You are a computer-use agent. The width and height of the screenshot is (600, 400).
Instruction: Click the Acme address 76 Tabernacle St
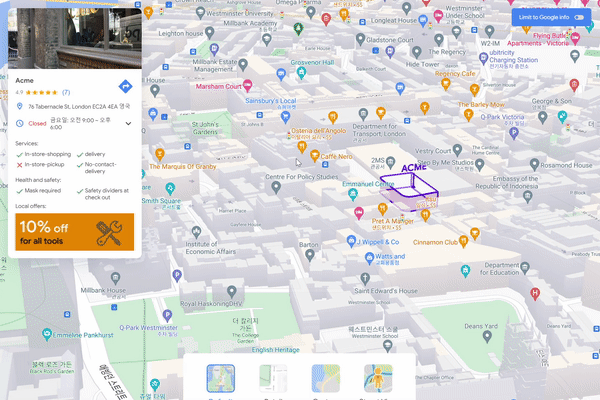click(x=79, y=106)
